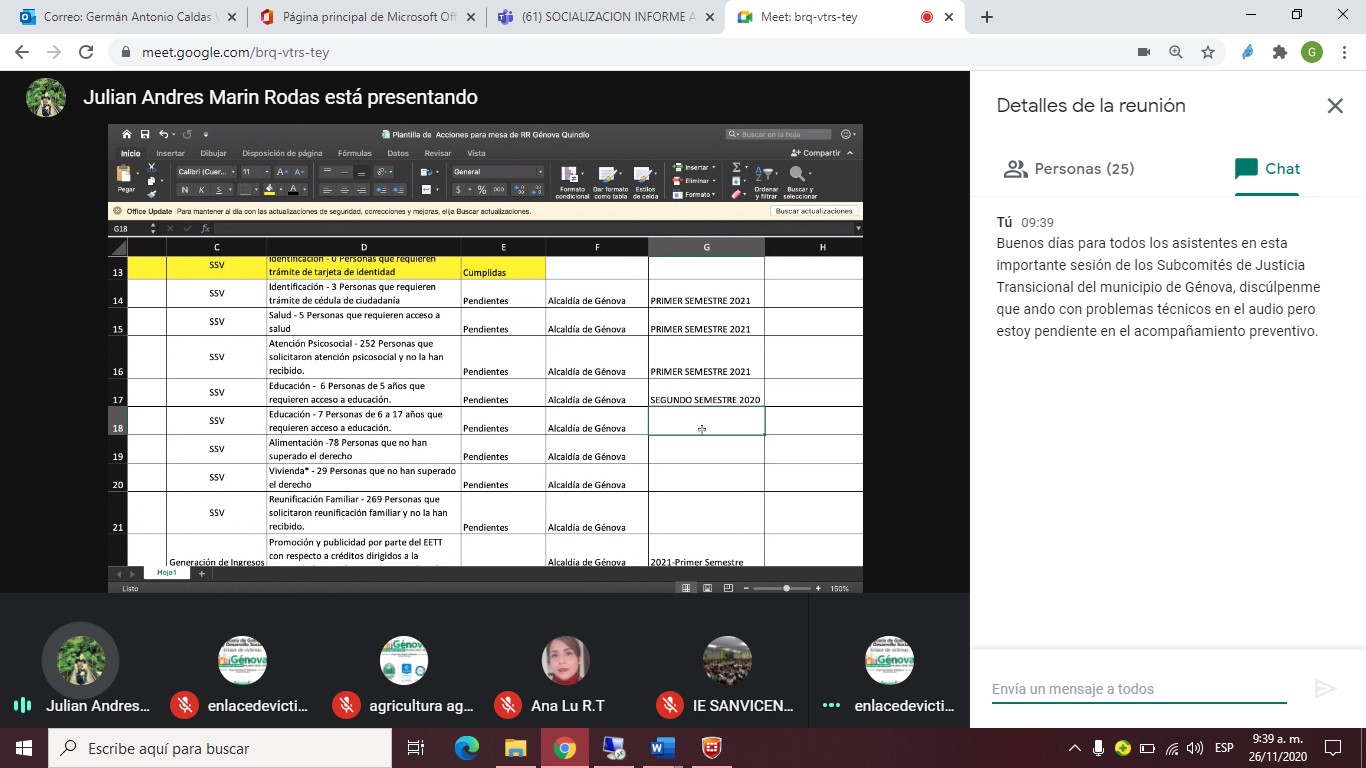Close the Detalles de la reunión panel
This screenshot has width=1366, height=768.
tap(1334, 106)
